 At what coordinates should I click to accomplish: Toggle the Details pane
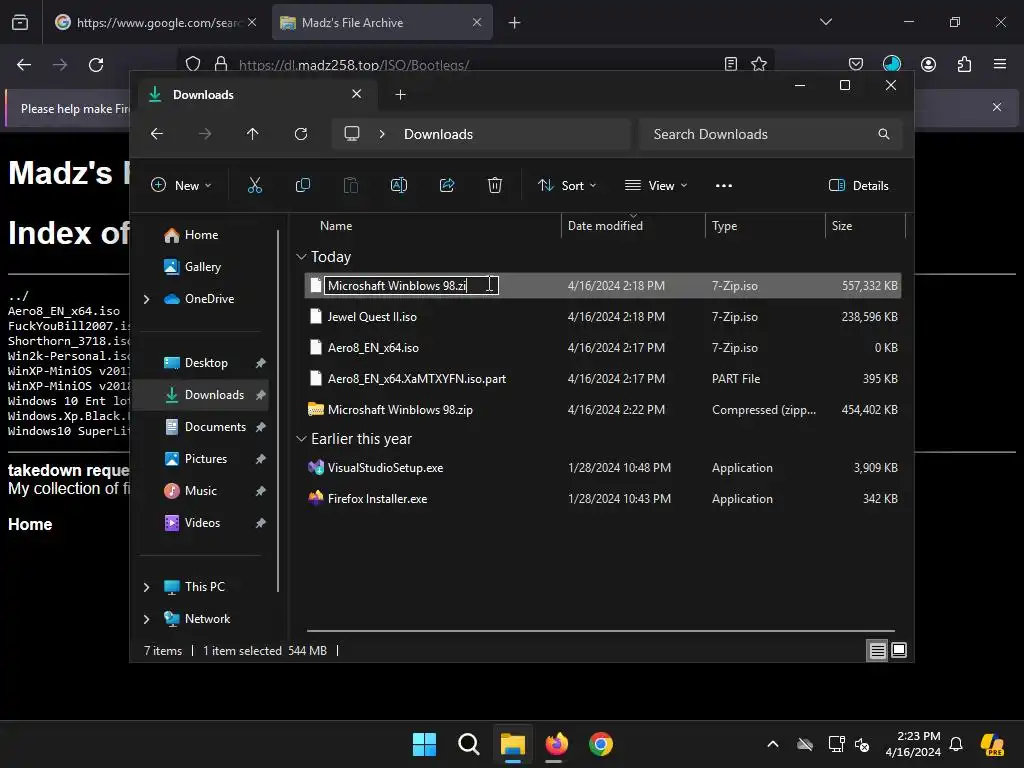[859, 185]
